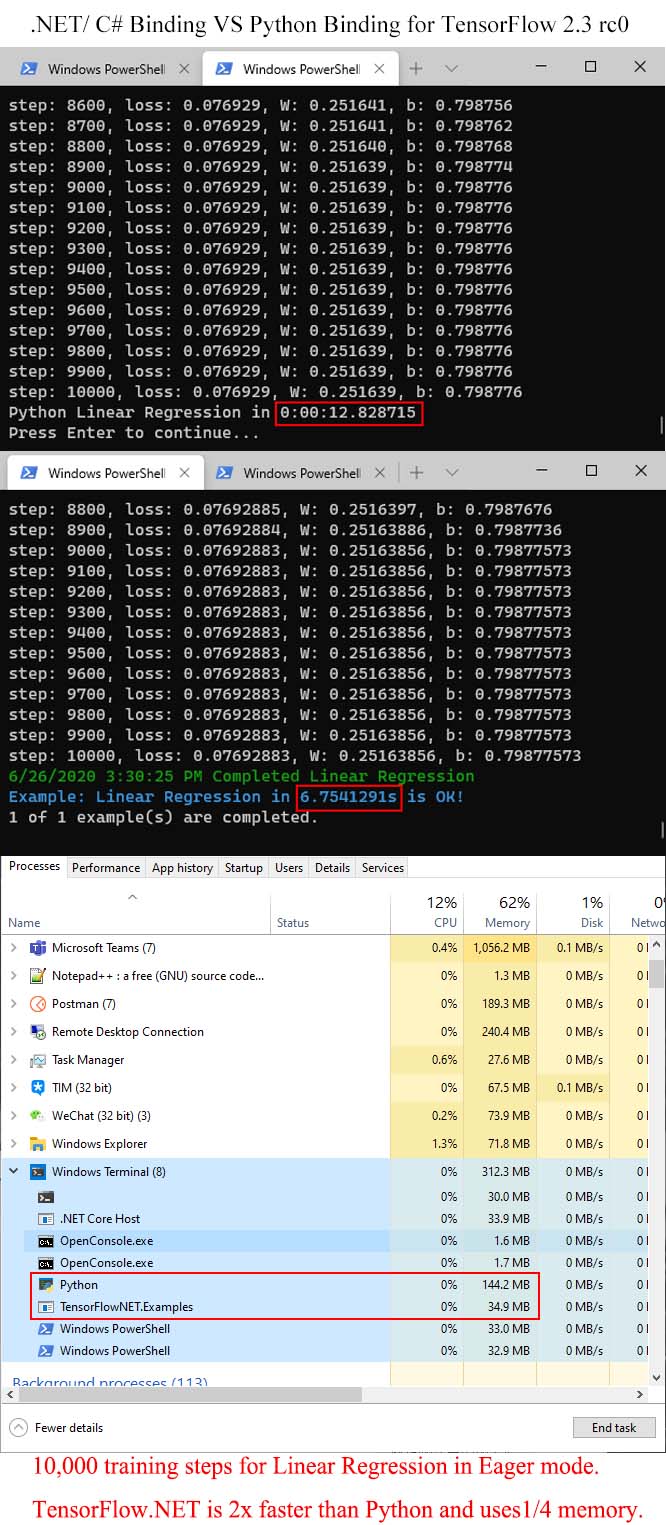Open the Startup tab
The width and height of the screenshot is (666, 1525).
pos(244,868)
